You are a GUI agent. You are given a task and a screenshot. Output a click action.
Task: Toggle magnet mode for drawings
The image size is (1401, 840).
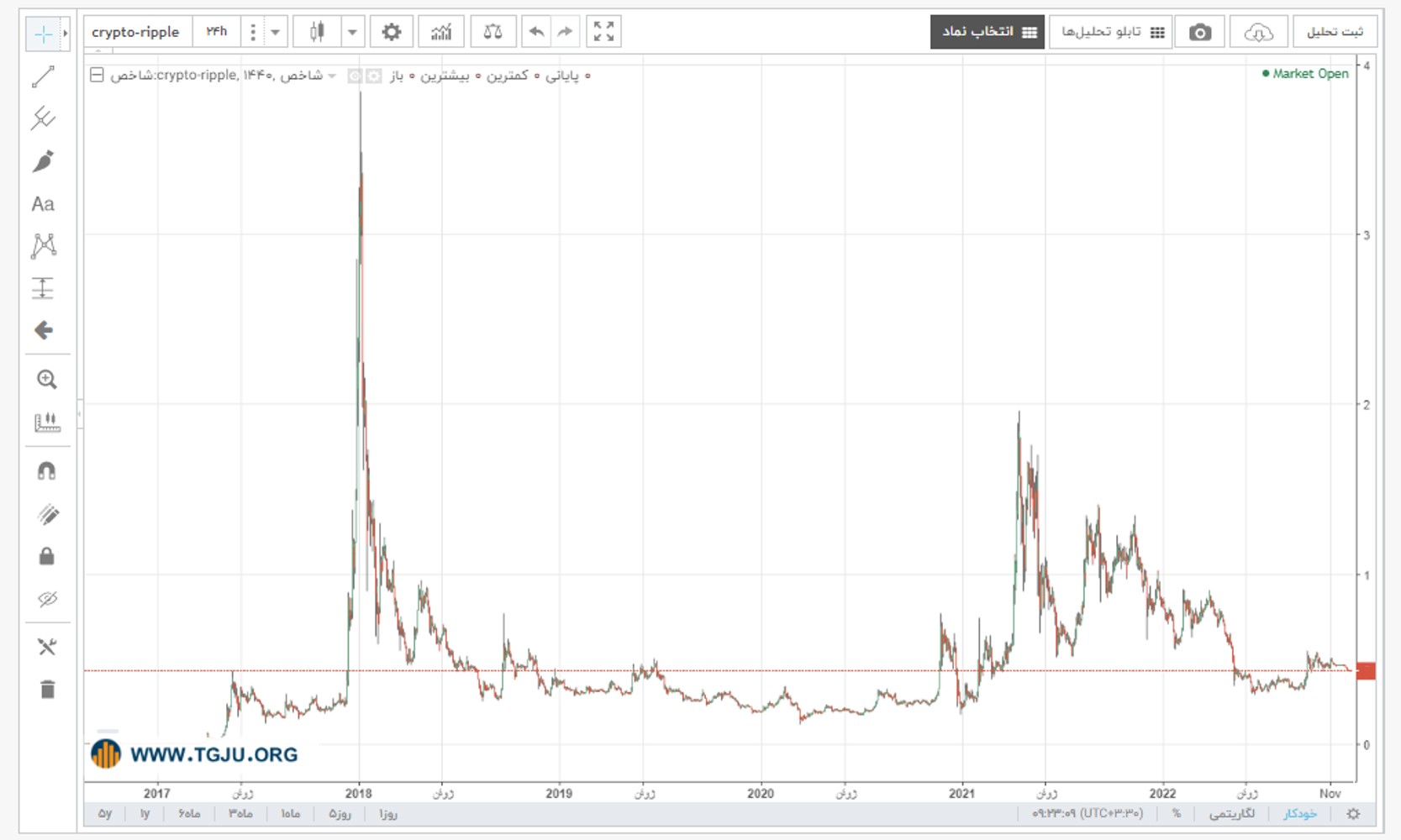tap(47, 471)
